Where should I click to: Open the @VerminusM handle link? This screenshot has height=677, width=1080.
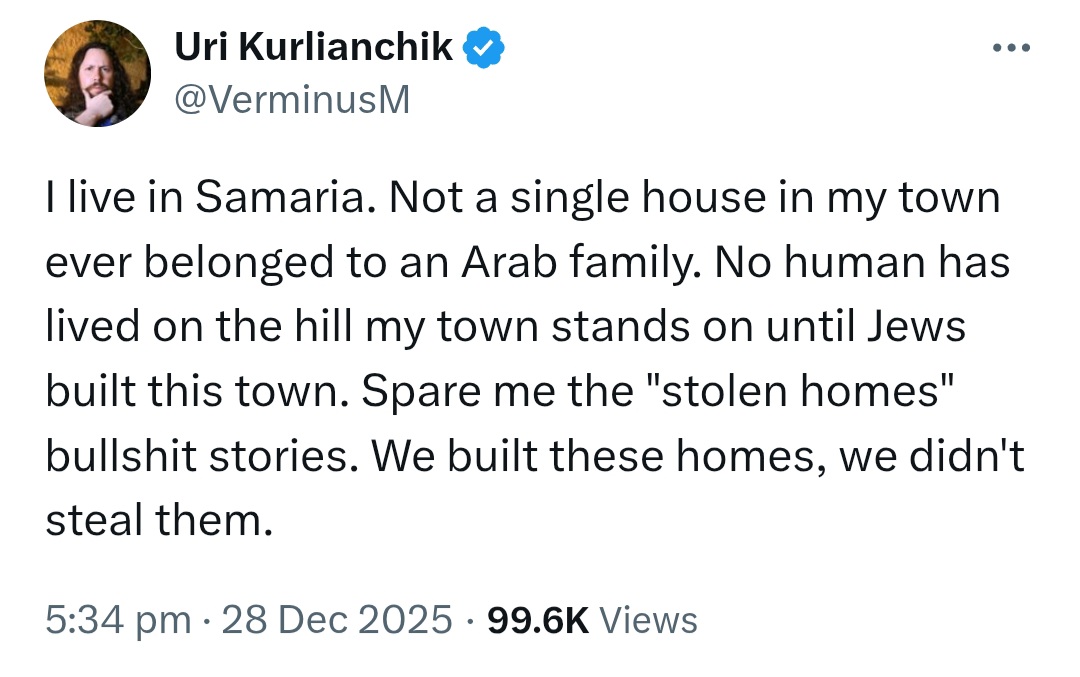pyautogui.click(x=292, y=100)
